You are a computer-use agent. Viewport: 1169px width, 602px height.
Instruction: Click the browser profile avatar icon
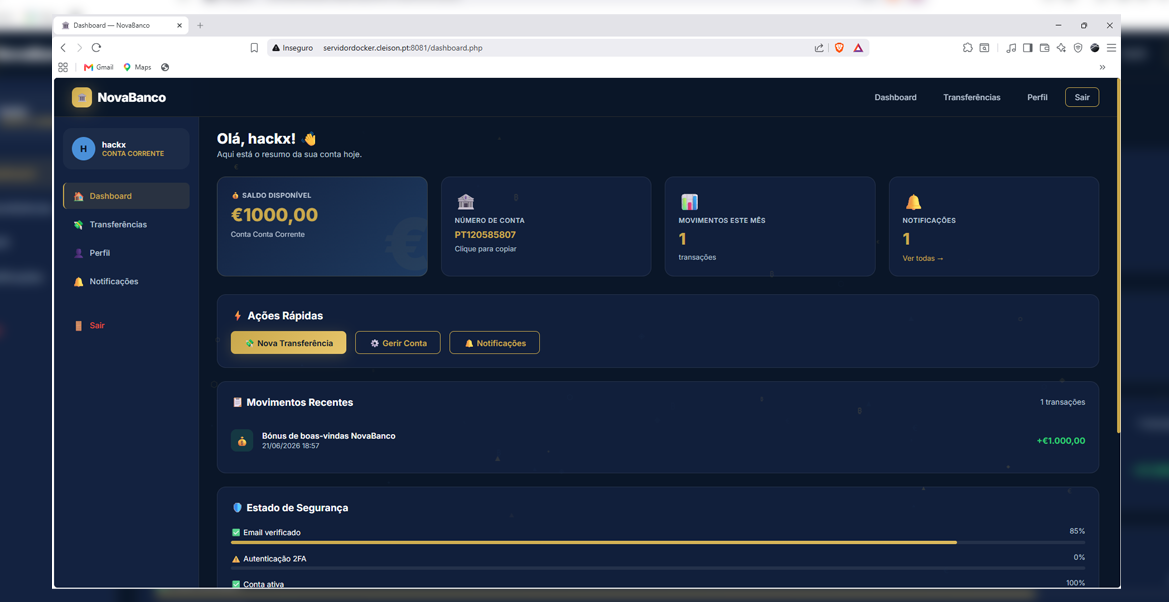1094,48
